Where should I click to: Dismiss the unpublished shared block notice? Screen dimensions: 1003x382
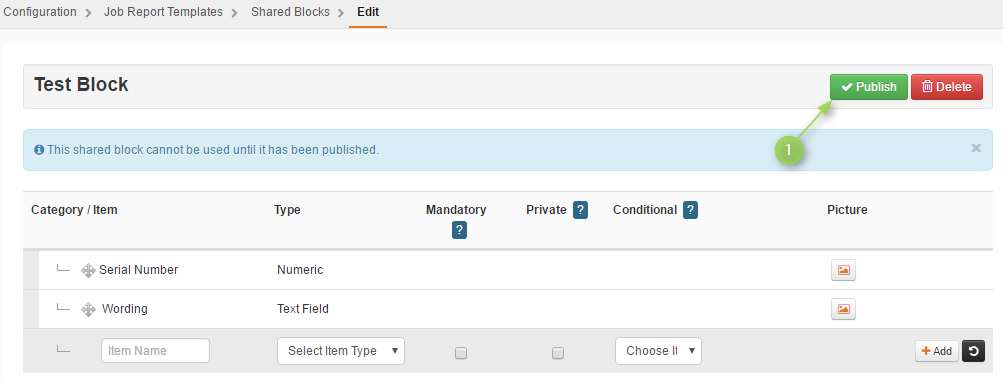pyautogui.click(x=975, y=148)
